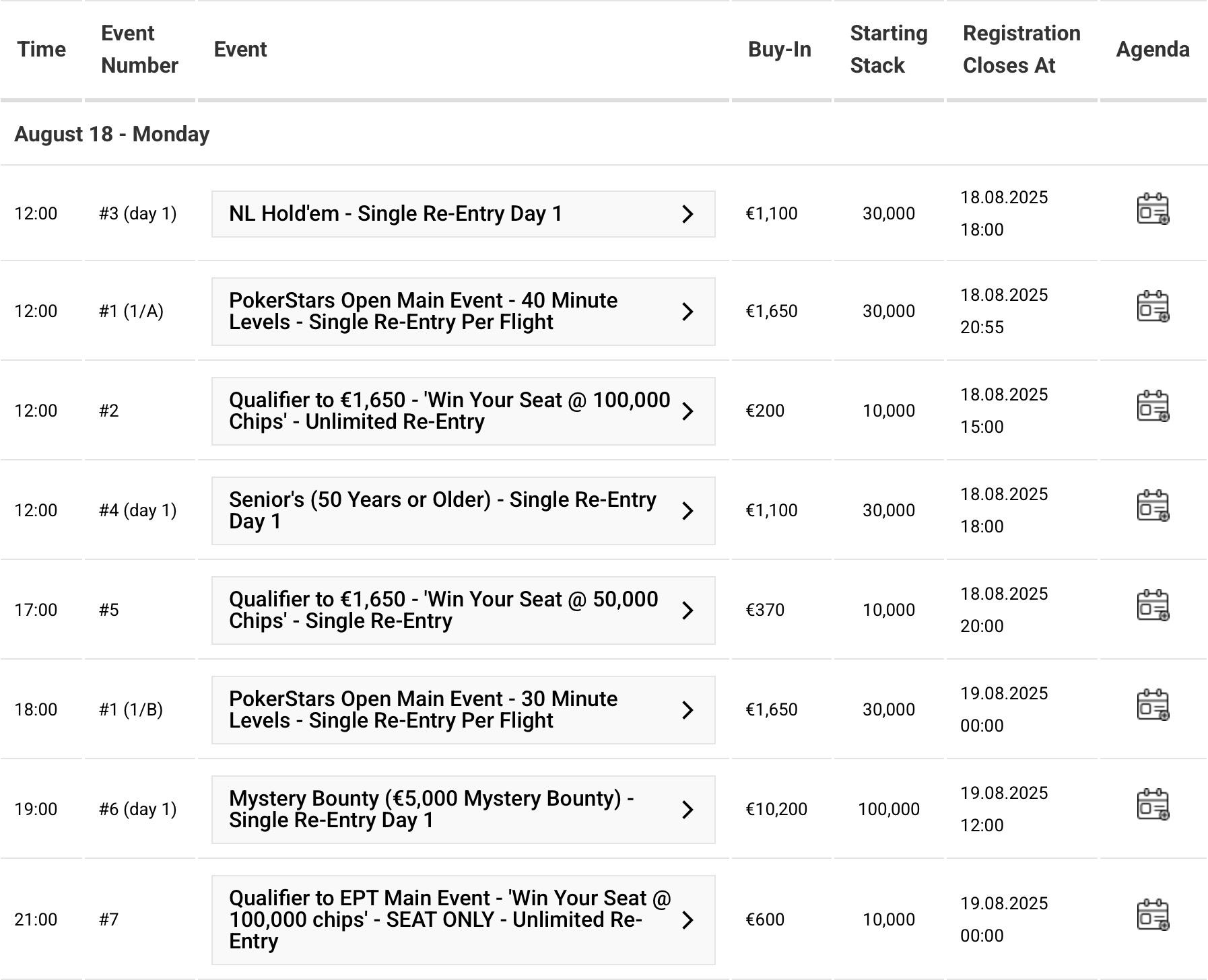The width and height of the screenshot is (1208, 980).
Task: Open PokerStars Open Main Event 40 Minute Levels
Action: click(x=423, y=312)
